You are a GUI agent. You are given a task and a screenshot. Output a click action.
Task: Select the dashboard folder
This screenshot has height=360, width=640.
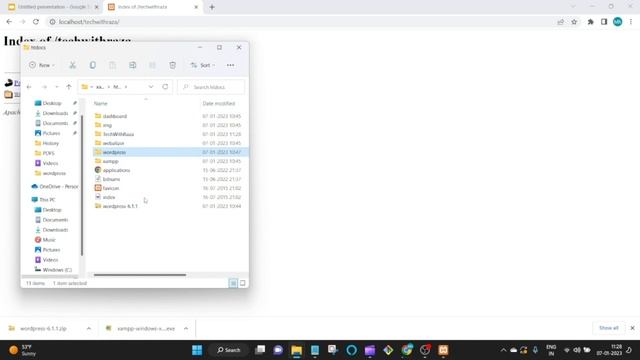(115, 116)
